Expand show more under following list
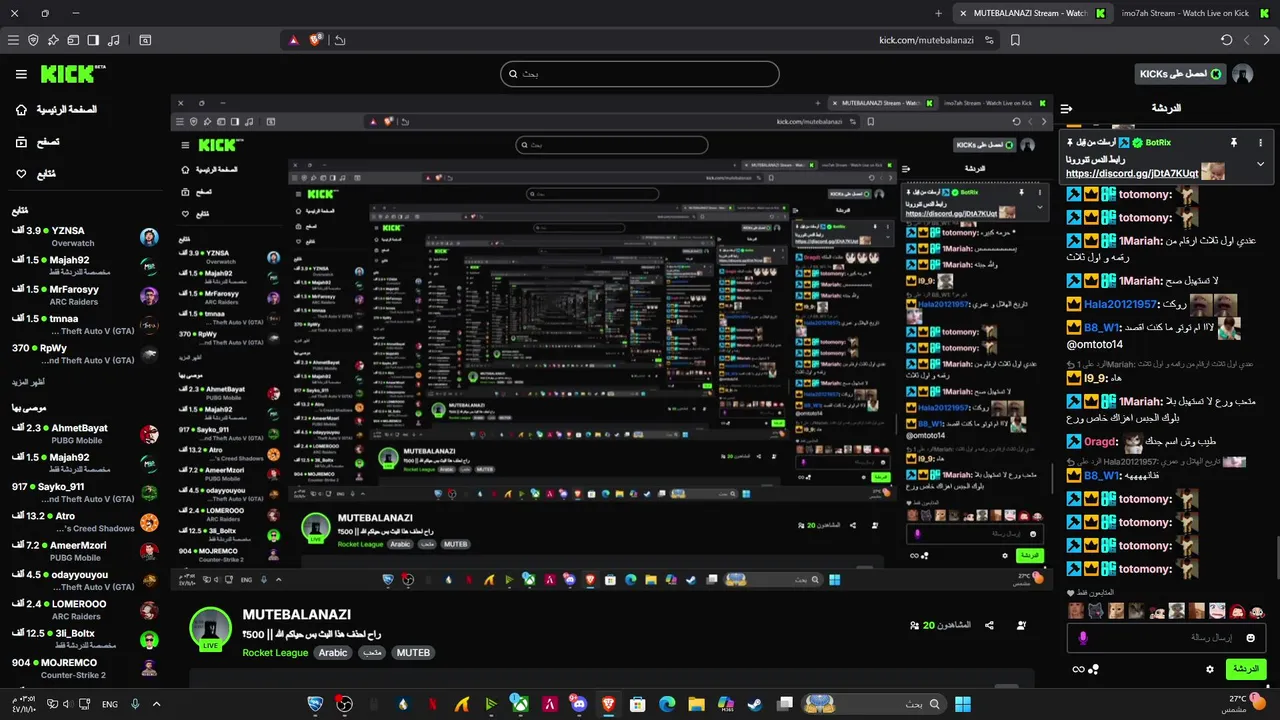This screenshot has height=720, width=1280. [28, 383]
